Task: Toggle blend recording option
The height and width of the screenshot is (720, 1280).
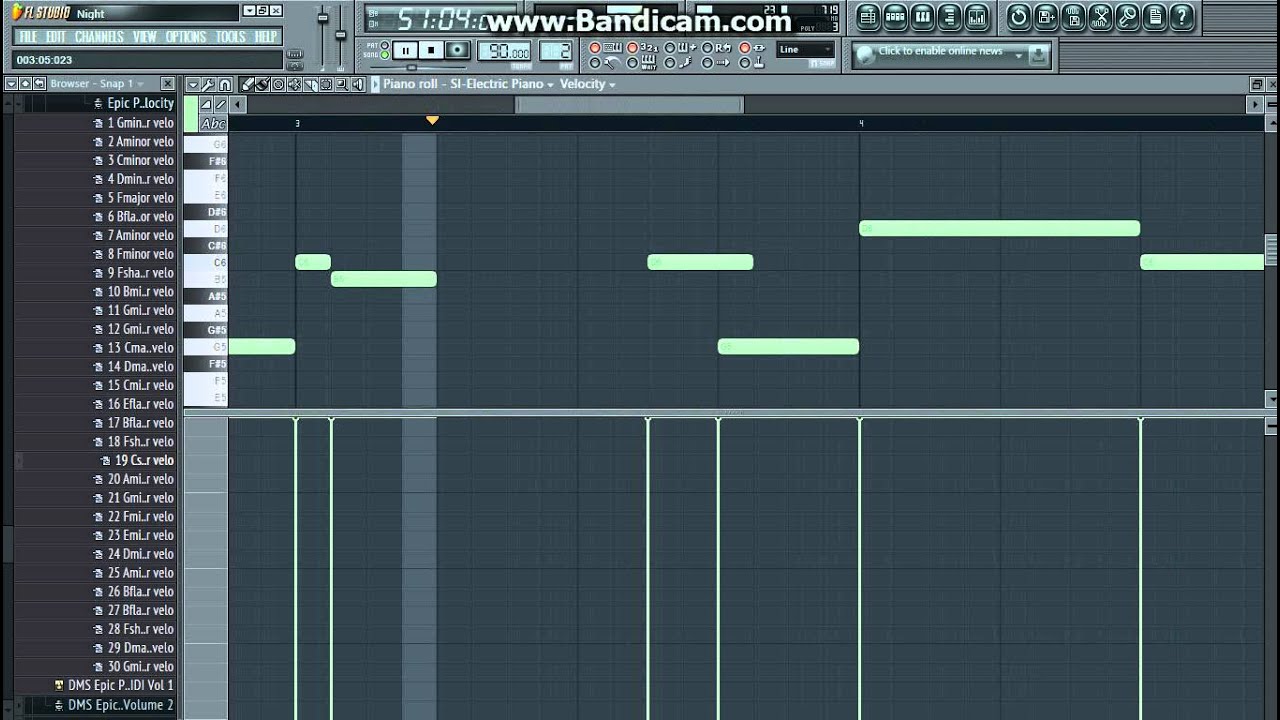Action: pyautogui.click(x=670, y=48)
